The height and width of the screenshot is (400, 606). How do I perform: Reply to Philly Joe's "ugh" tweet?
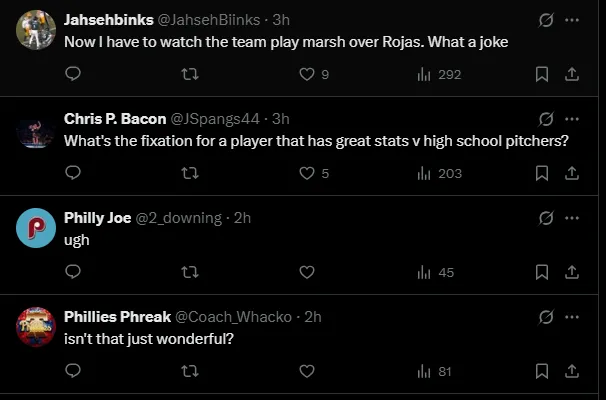(x=73, y=272)
